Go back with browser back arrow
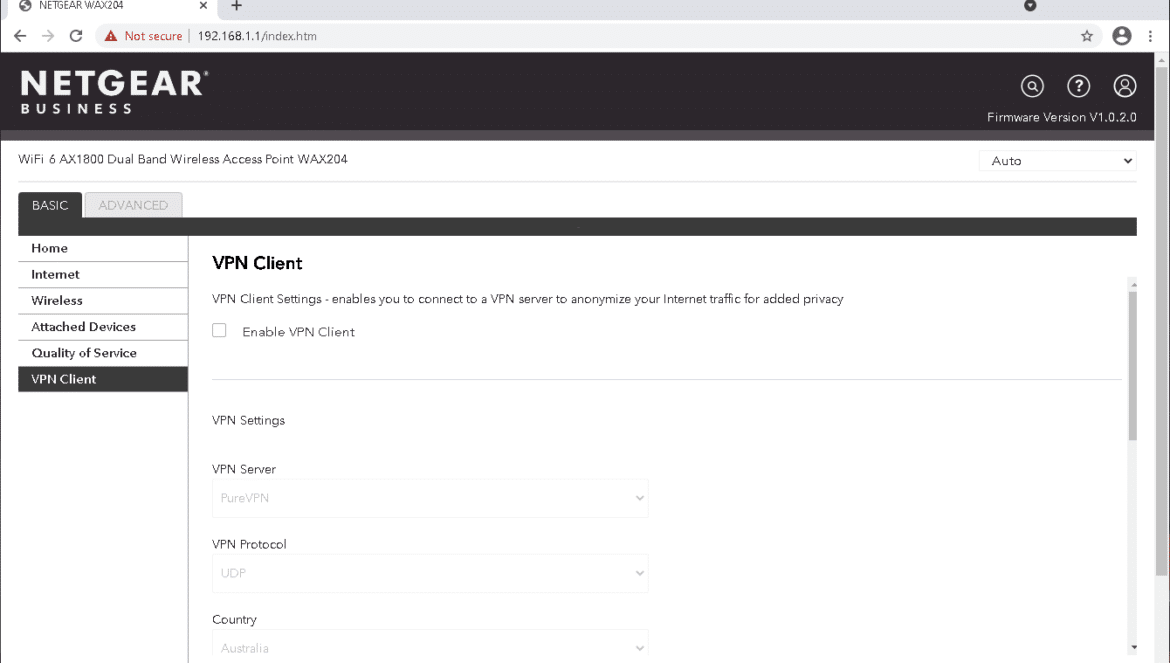This screenshot has width=1170, height=663. click(x=20, y=36)
